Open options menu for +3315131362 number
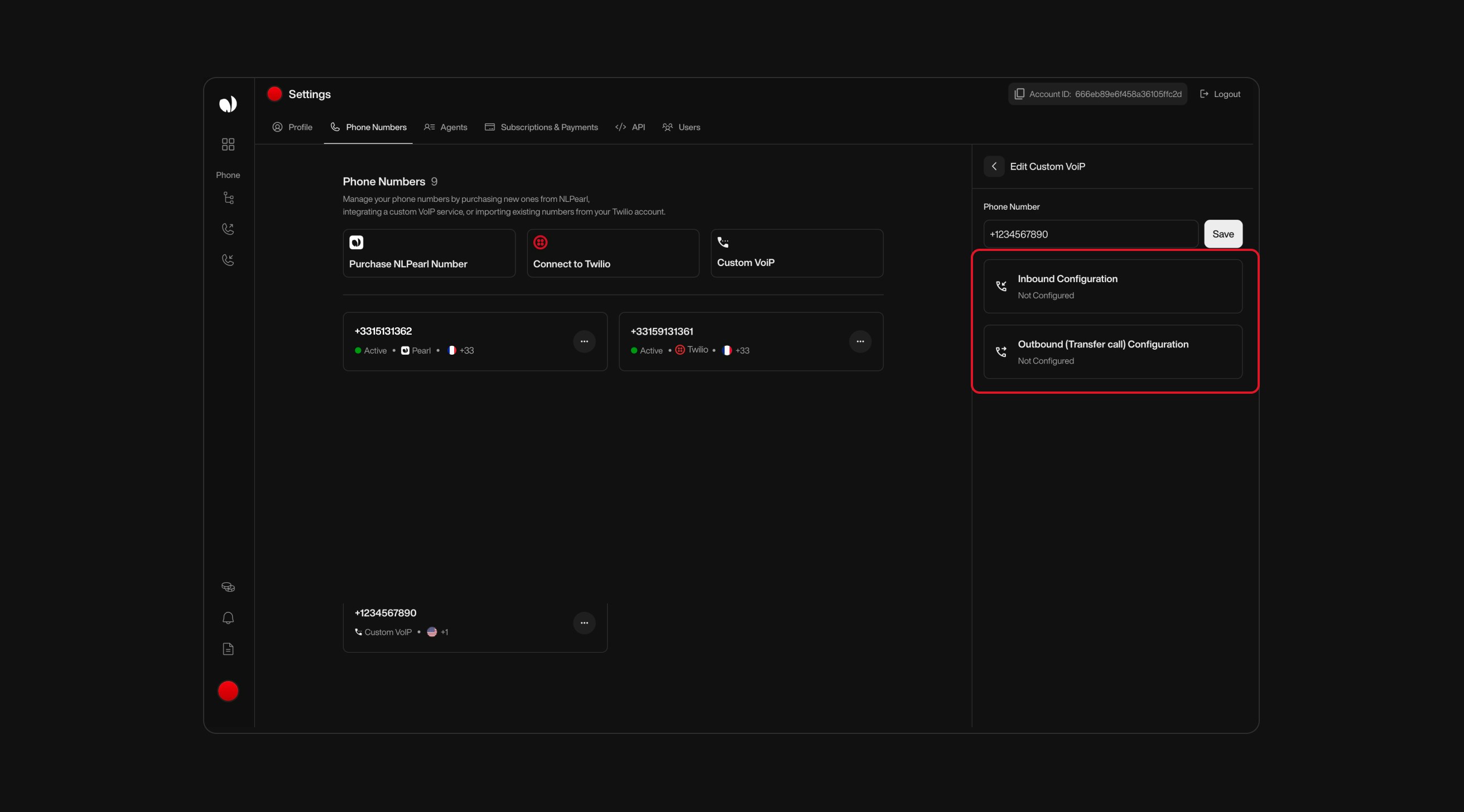 click(584, 341)
